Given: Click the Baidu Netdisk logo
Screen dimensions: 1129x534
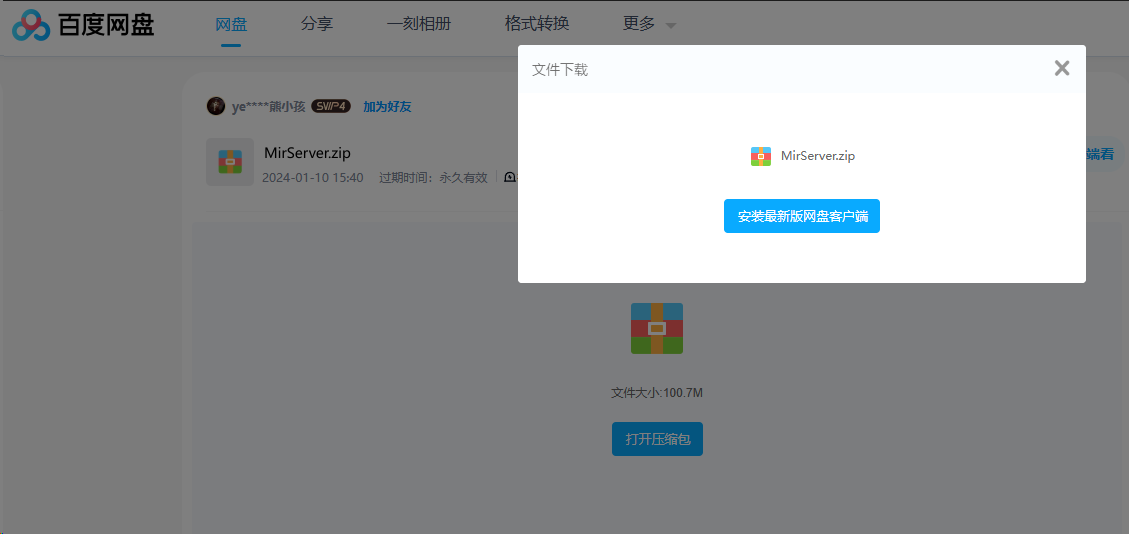Looking at the screenshot, I should [x=83, y=25].
